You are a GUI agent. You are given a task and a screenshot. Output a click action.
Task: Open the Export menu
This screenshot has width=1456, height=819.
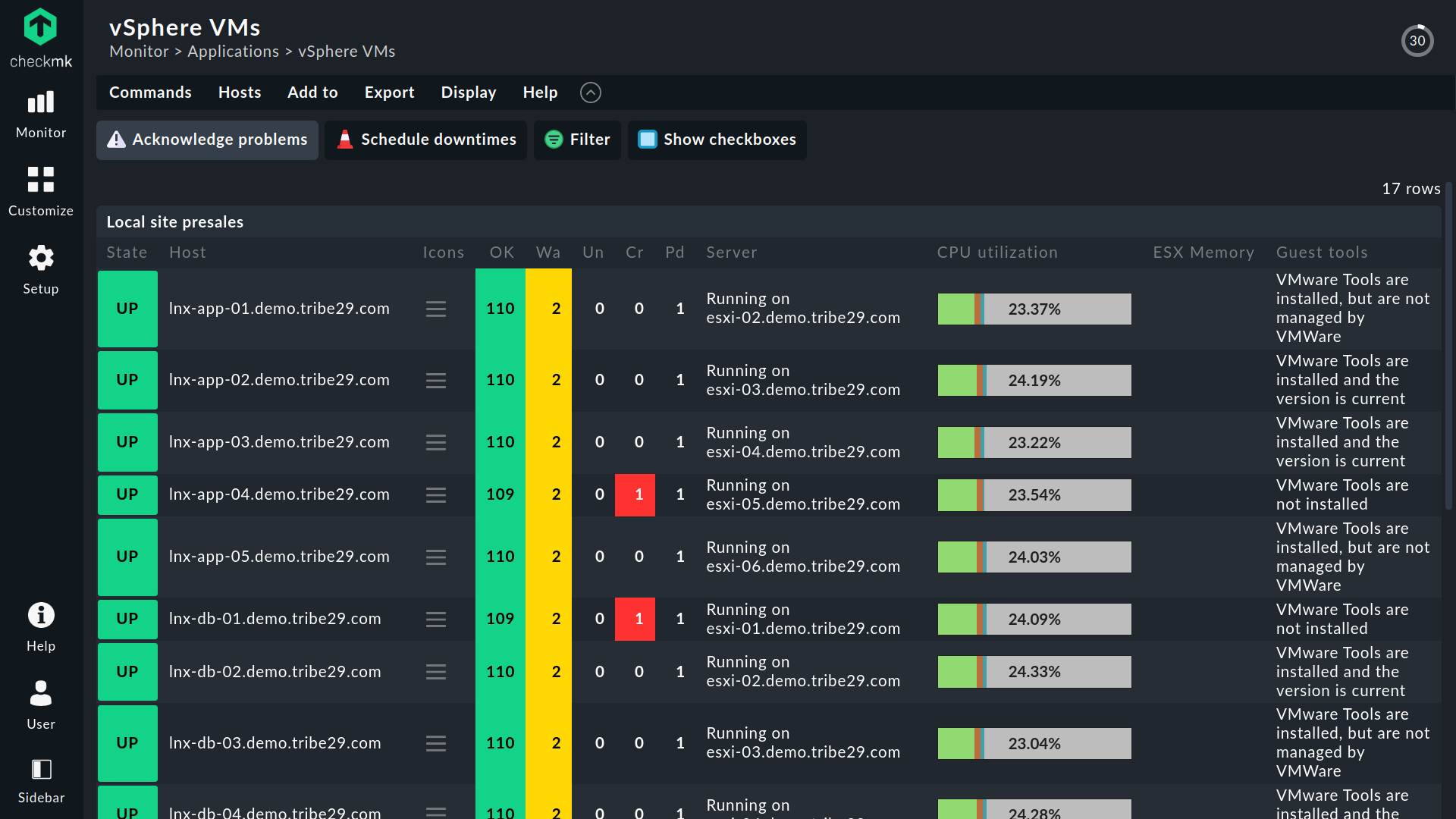(x=389, y=93)
